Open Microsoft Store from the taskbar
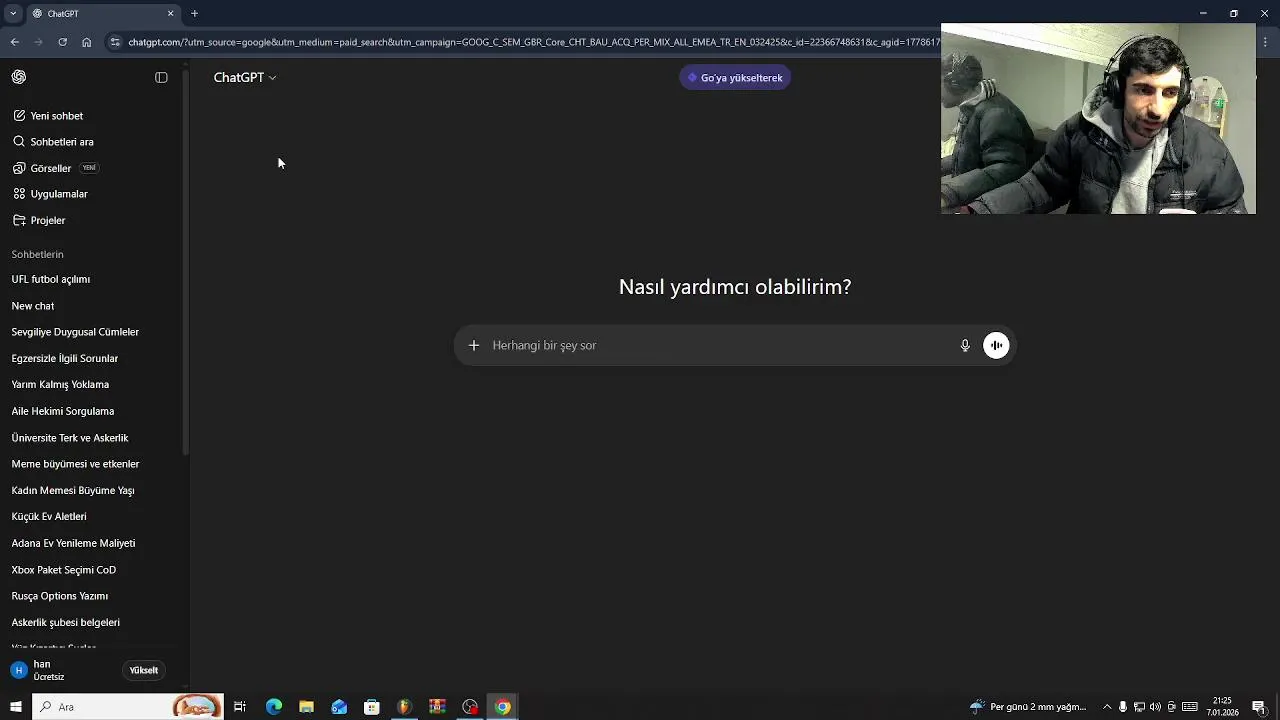 coord(372,707)
